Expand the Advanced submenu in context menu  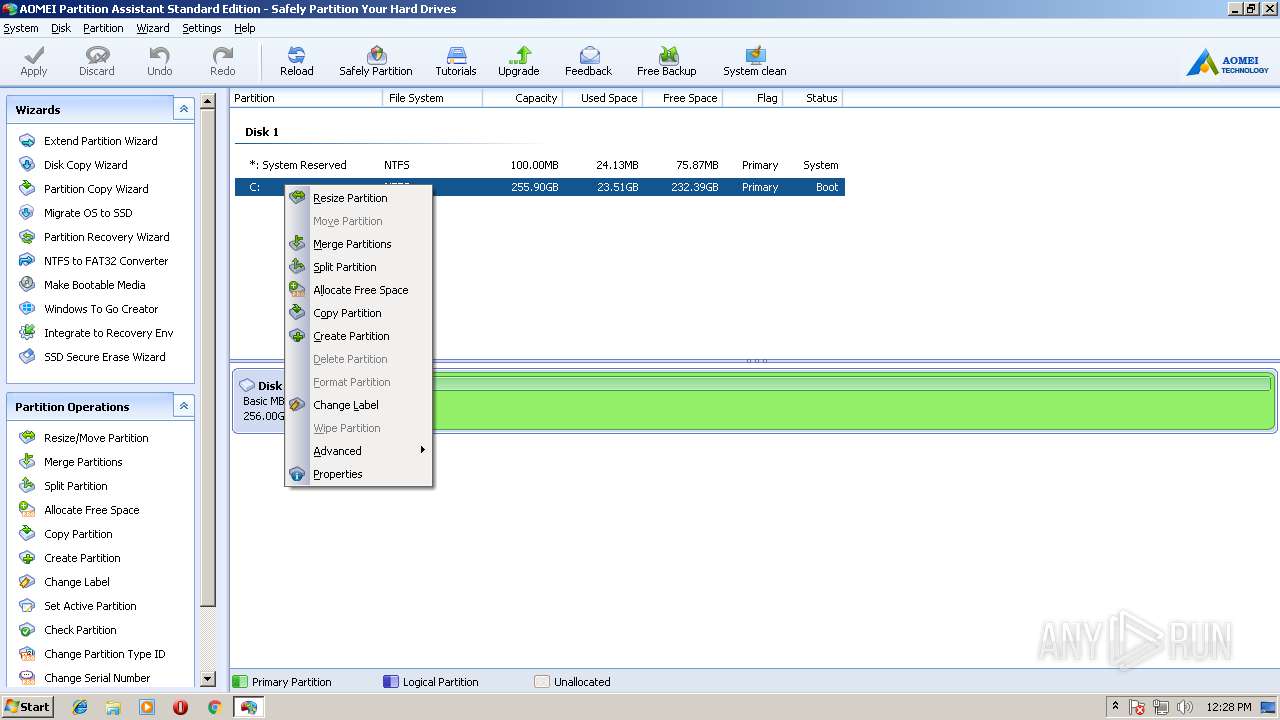(x=359, y=451)
